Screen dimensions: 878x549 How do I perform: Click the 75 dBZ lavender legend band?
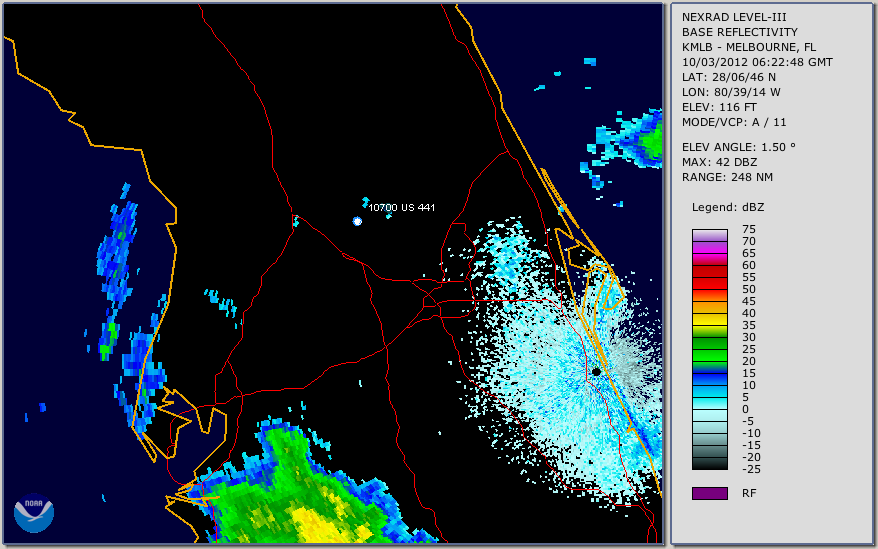pos(709,235)
